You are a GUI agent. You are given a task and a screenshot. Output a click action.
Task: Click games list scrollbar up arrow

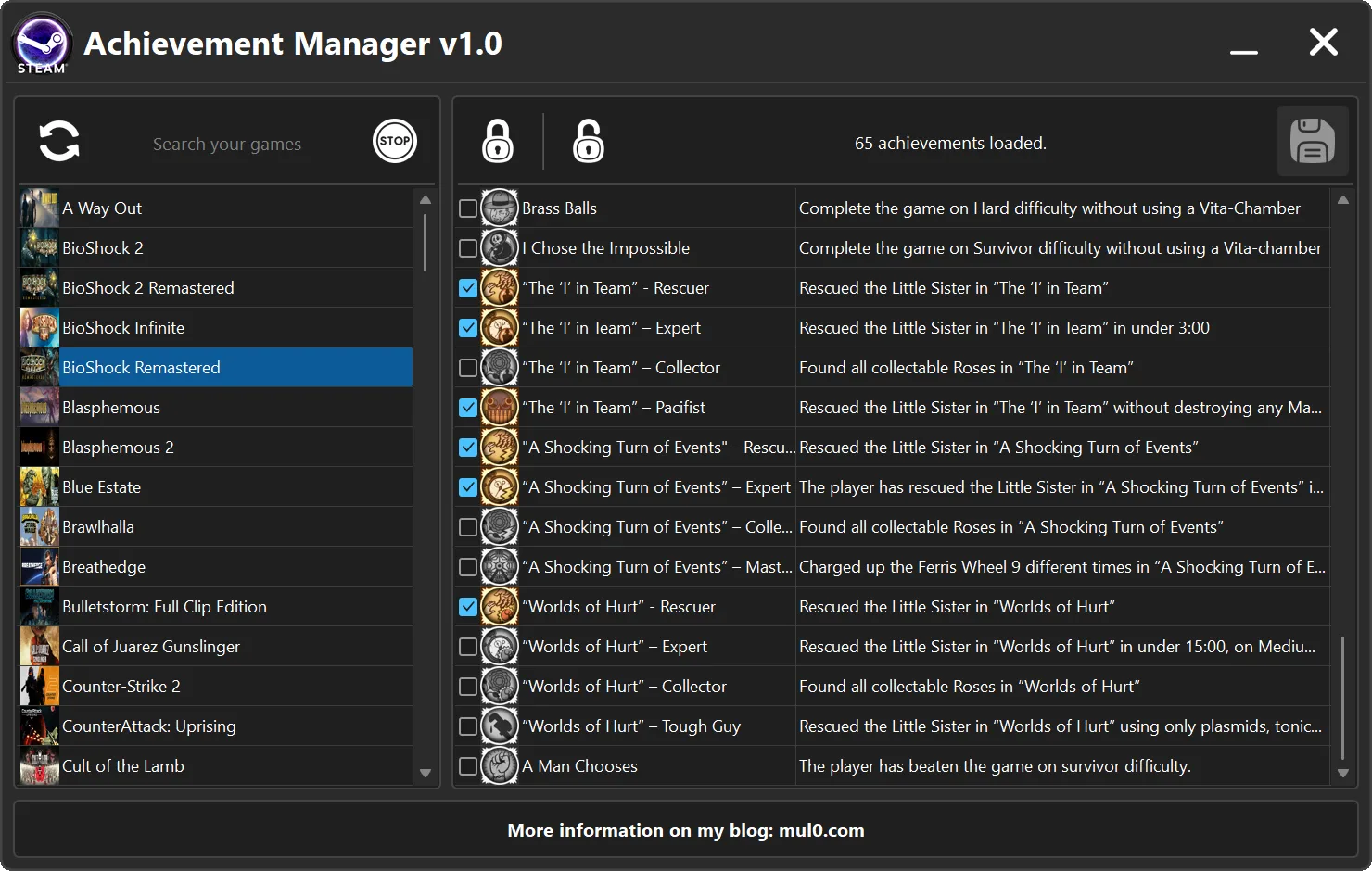426,200
